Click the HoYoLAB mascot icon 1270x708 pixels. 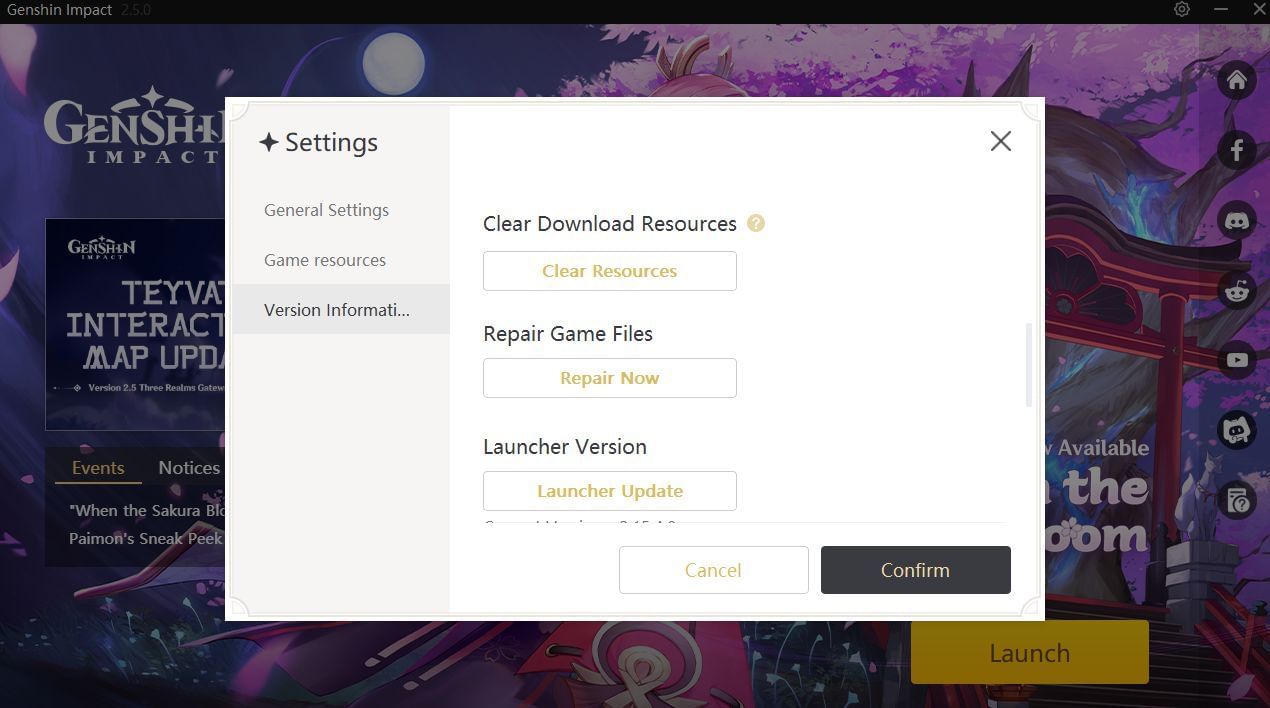click(x=1237, y=430)
